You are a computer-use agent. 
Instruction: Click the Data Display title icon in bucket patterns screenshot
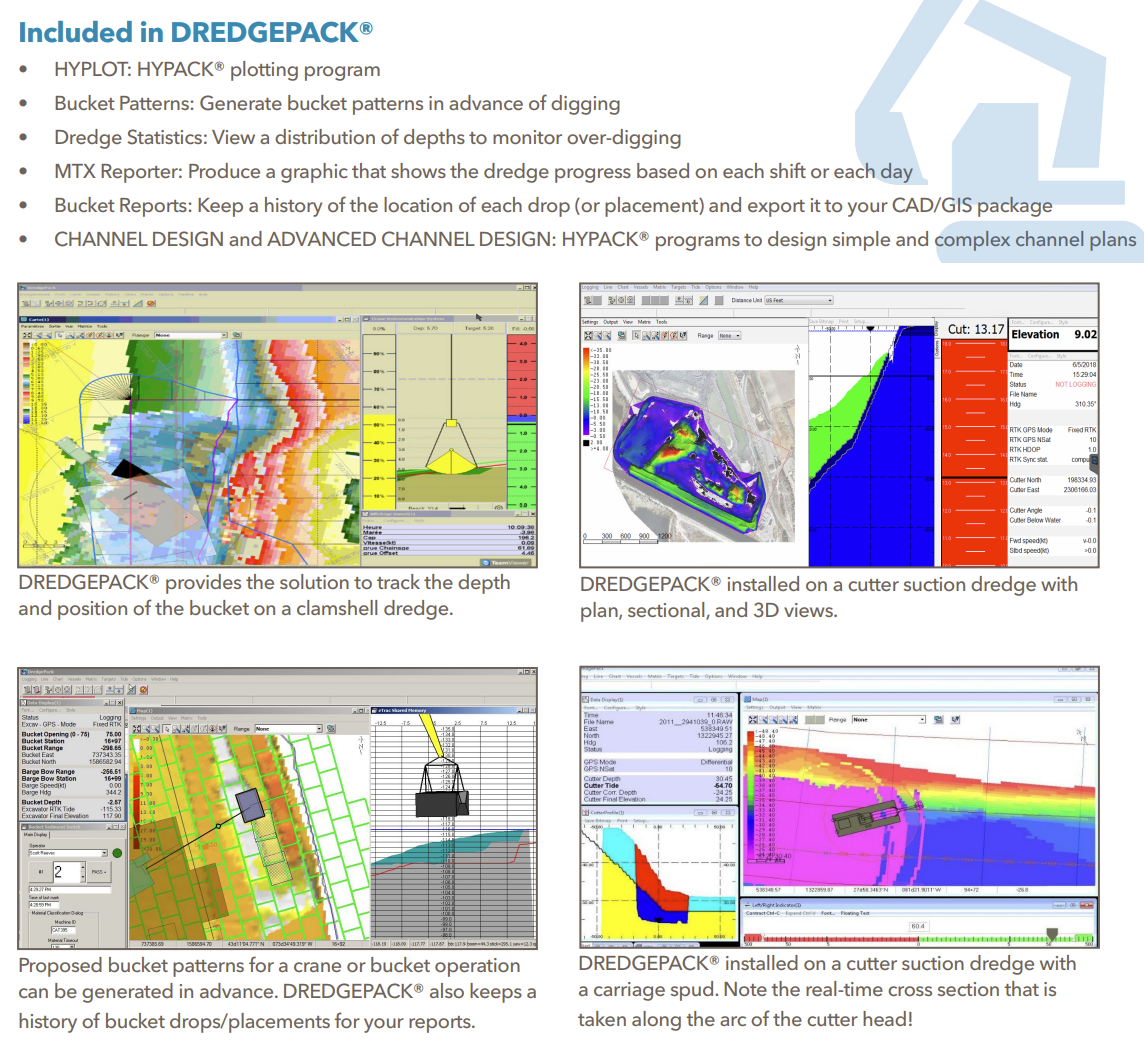[24, 702]
